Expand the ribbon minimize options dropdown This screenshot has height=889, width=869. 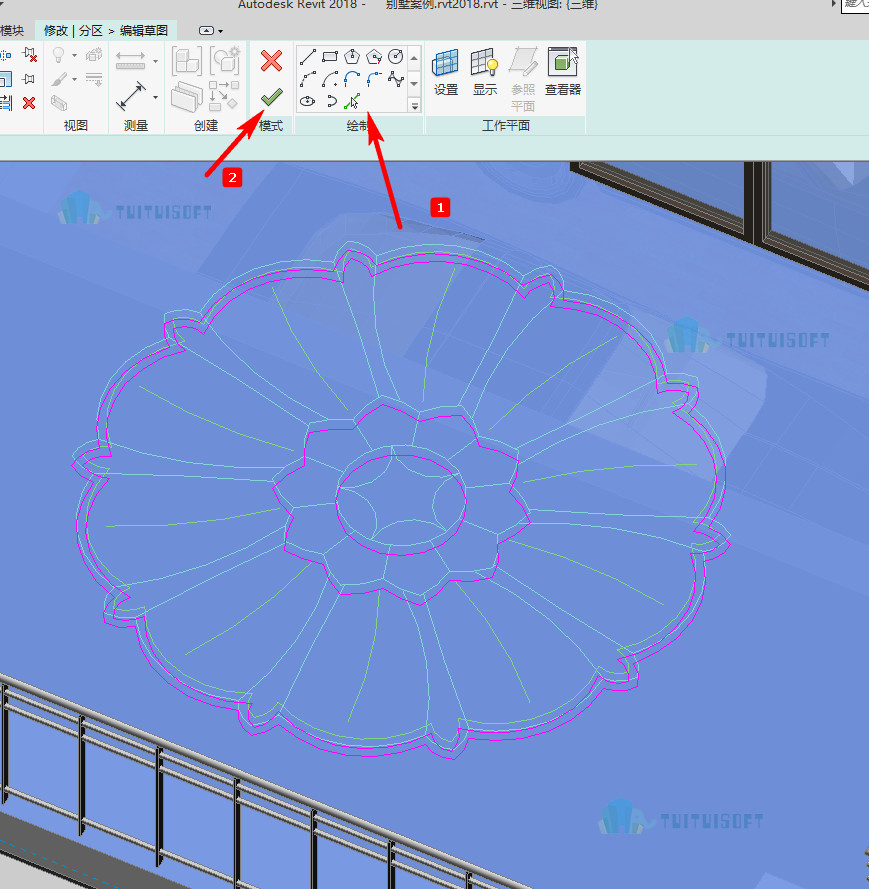point(221,31)
